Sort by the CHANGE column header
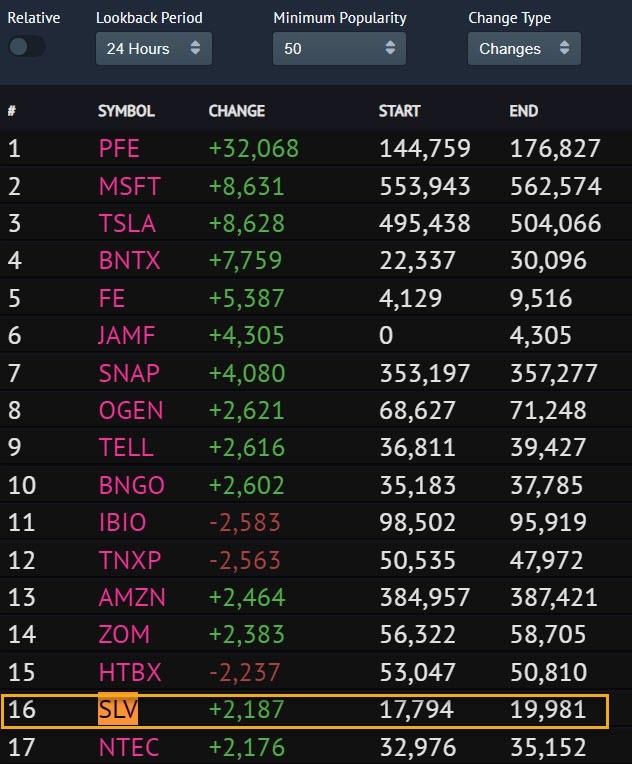Viewport: 632px width, 764px height. click(x=236, y=111)
